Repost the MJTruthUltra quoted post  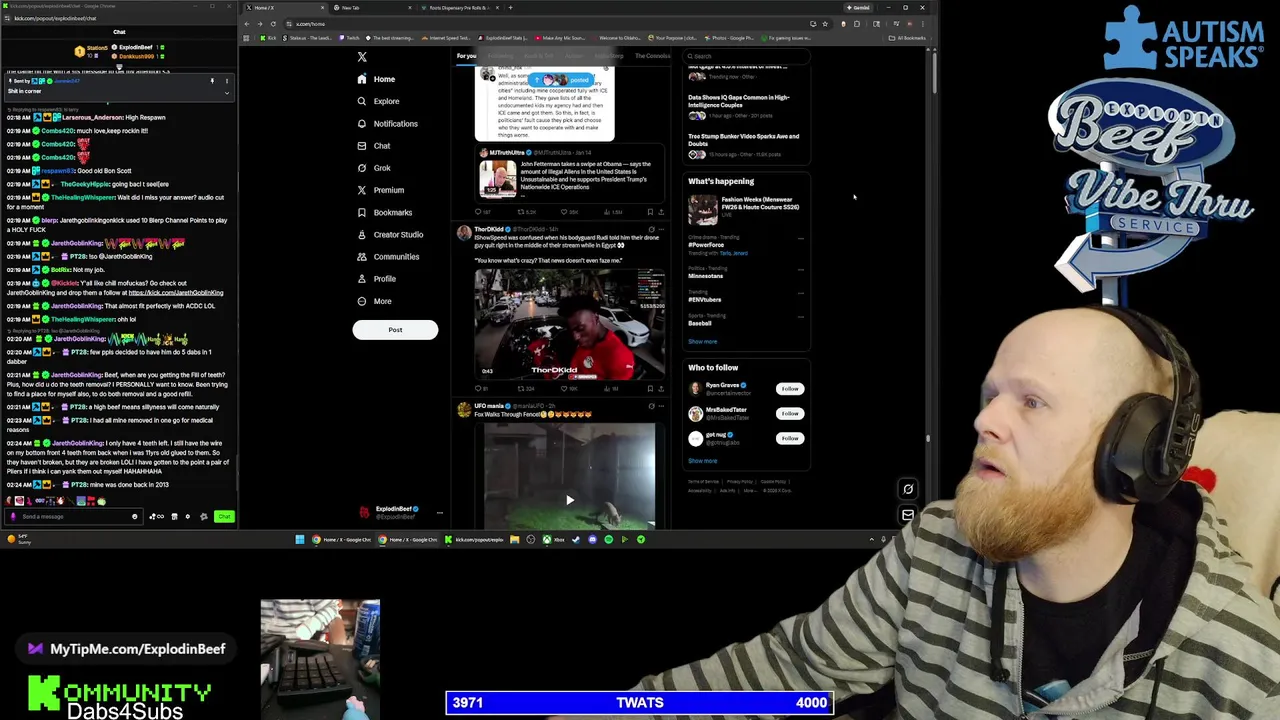(x=521, y=212)
